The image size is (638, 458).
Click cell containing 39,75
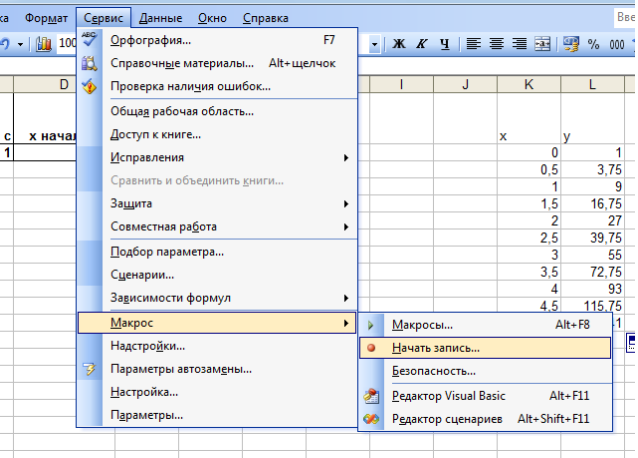tap(592, 238)
